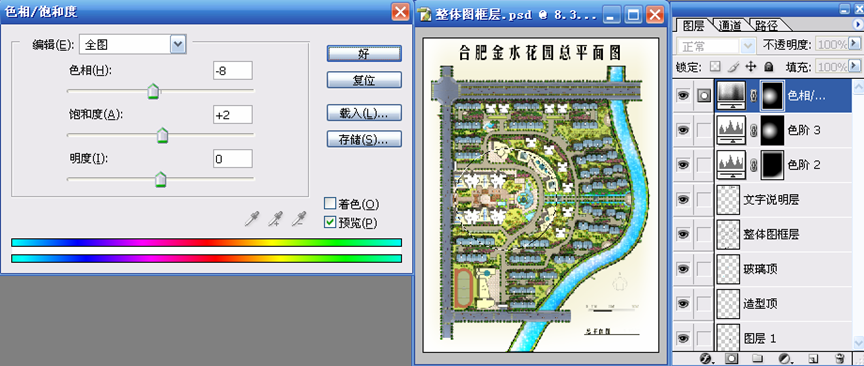
Task: Open the blending mode 正常 dropdown
Action: [716, 46]
